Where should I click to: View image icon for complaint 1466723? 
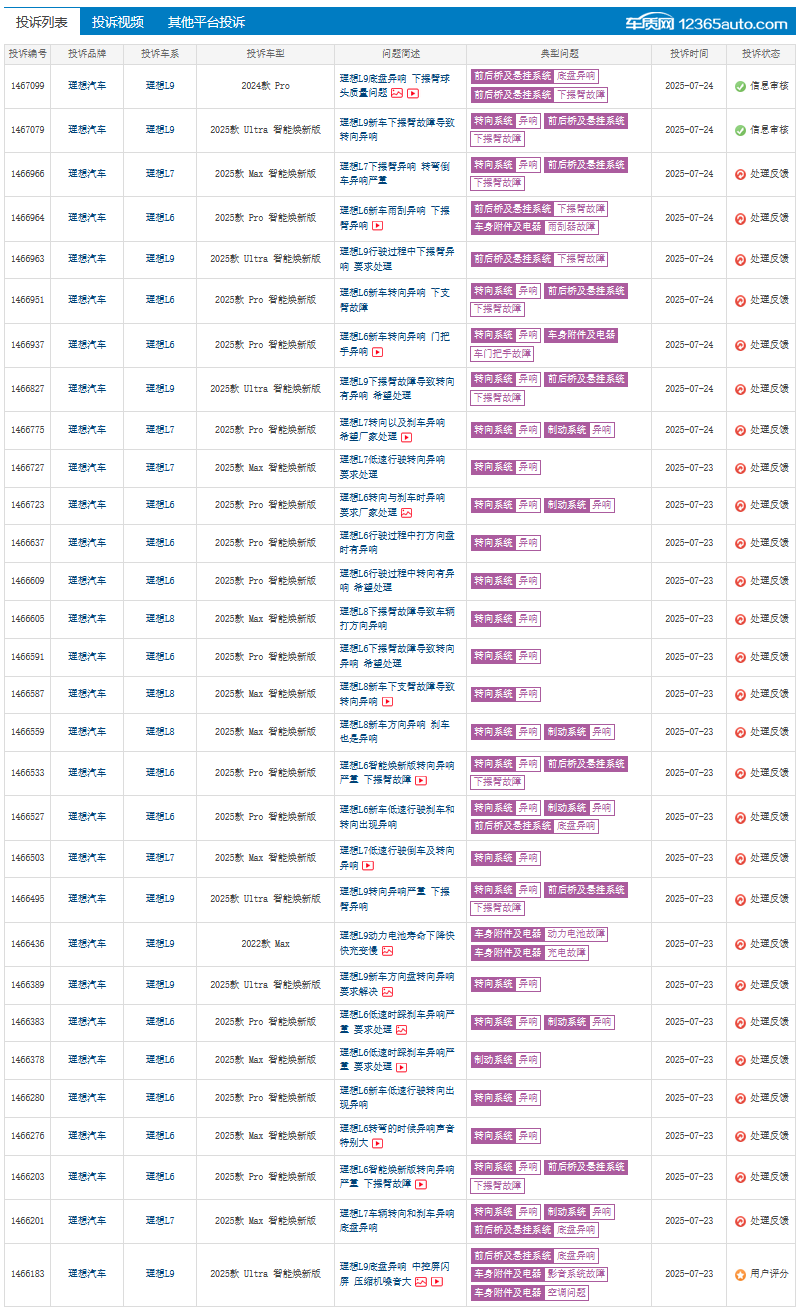point(406,512)
